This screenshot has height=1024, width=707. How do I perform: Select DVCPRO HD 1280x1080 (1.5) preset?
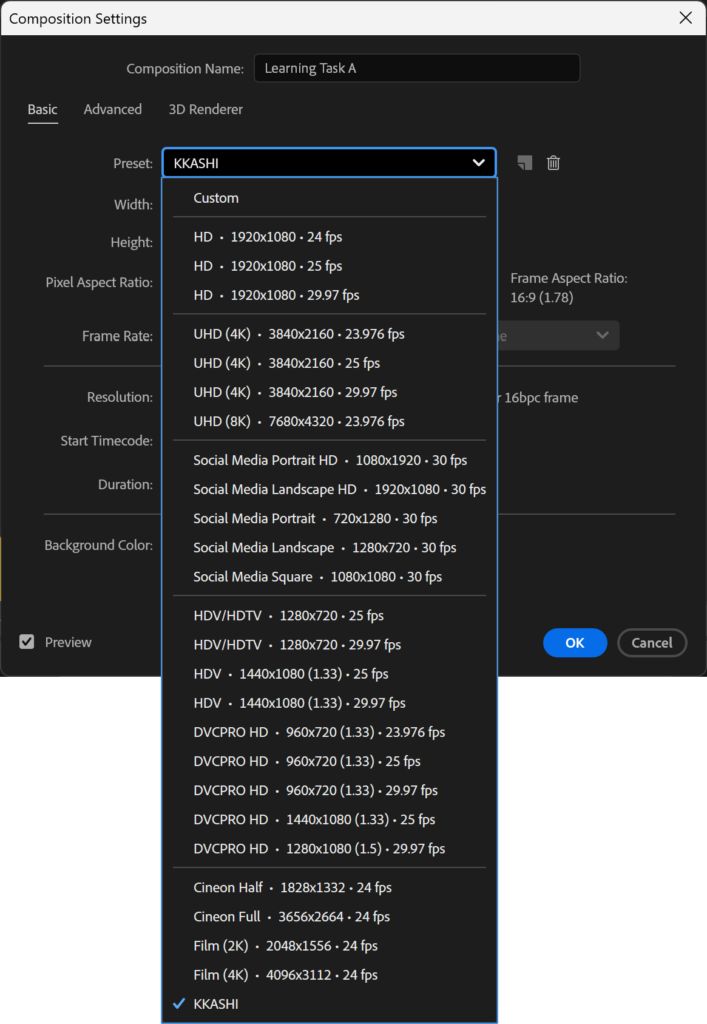319,848
